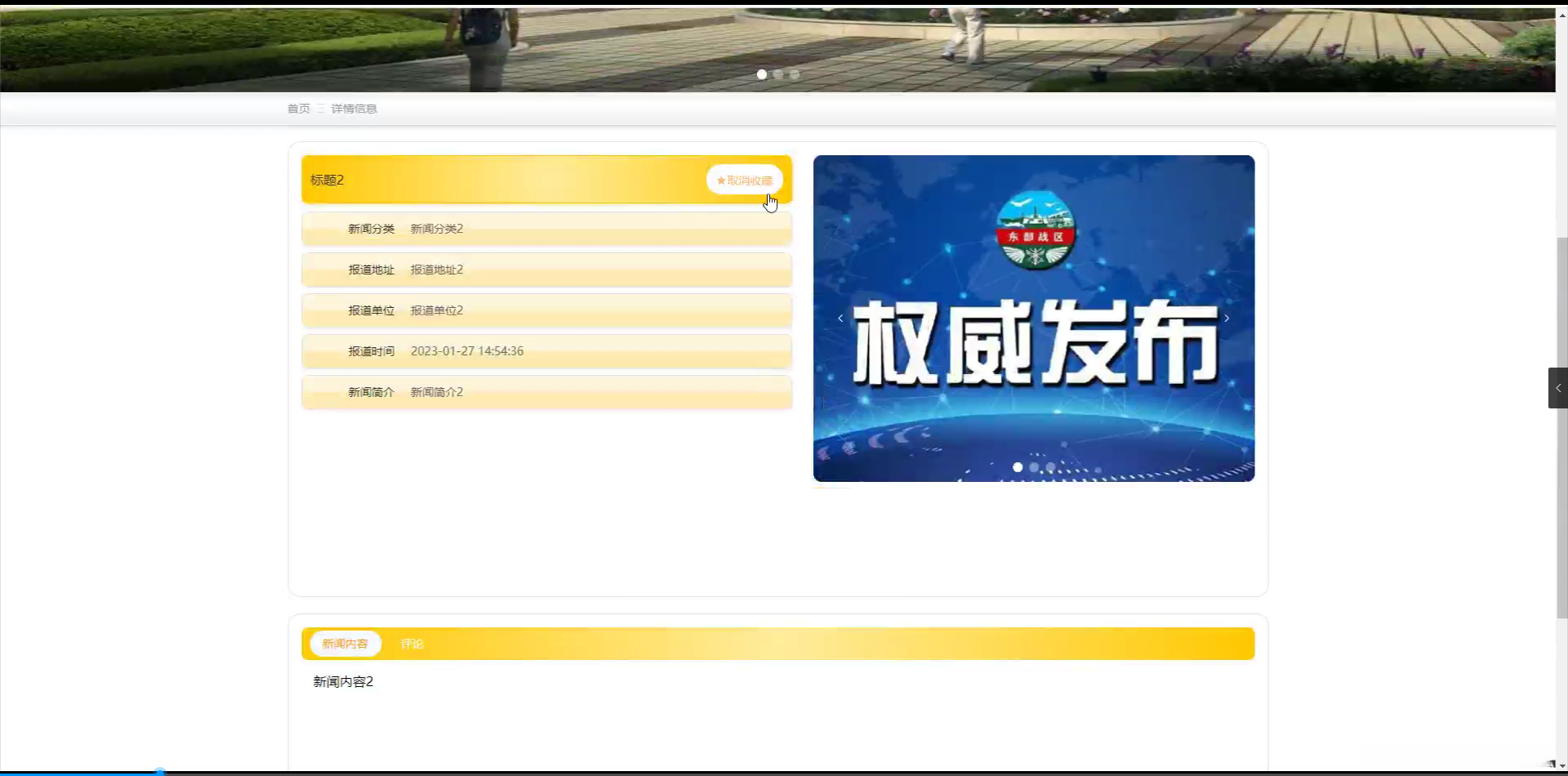Click the page vertical scrollbar thumb
The width and height of the screenshot is (1568, 776).
coord(1562,427)
